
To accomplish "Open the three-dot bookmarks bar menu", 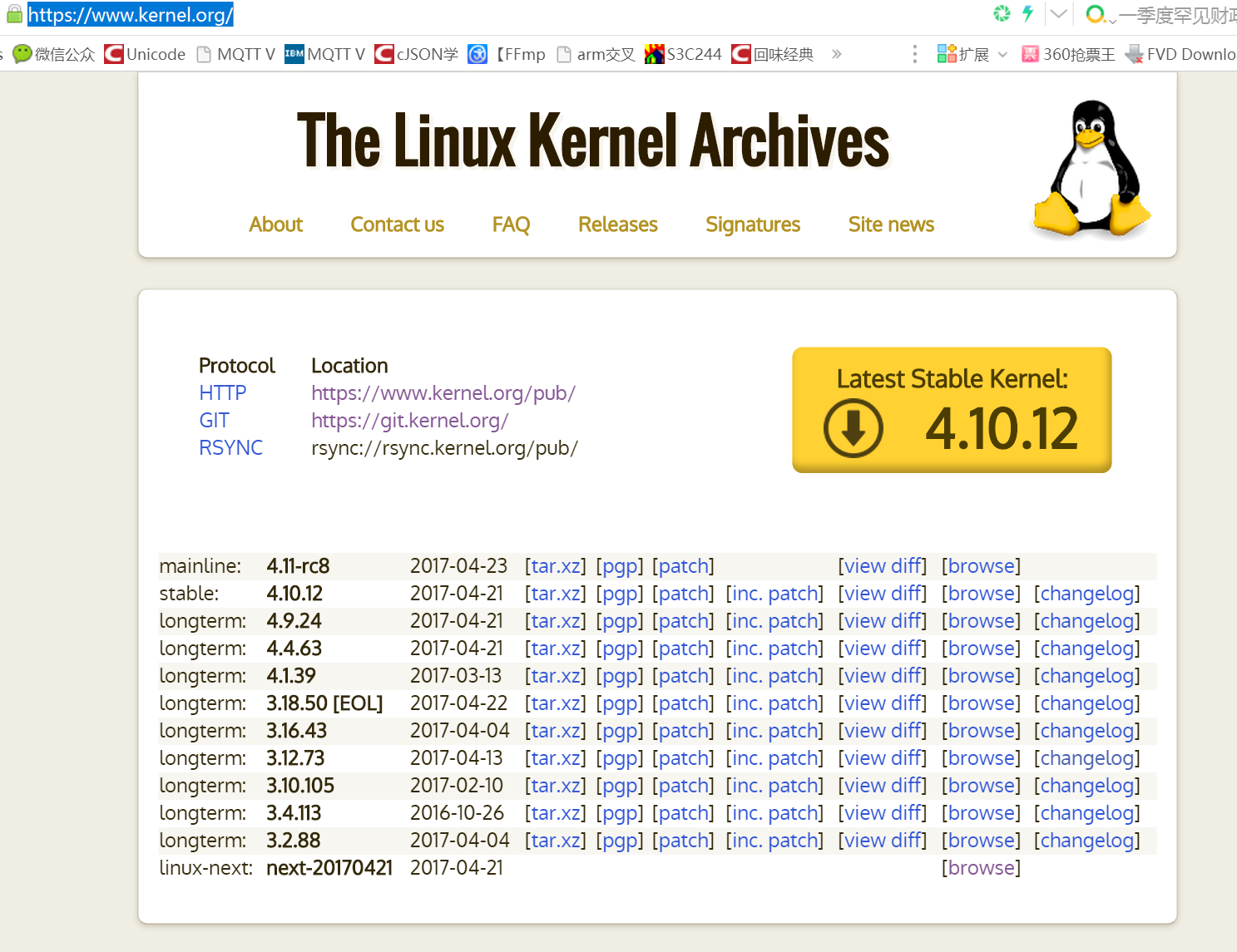I will coord(915,54).
